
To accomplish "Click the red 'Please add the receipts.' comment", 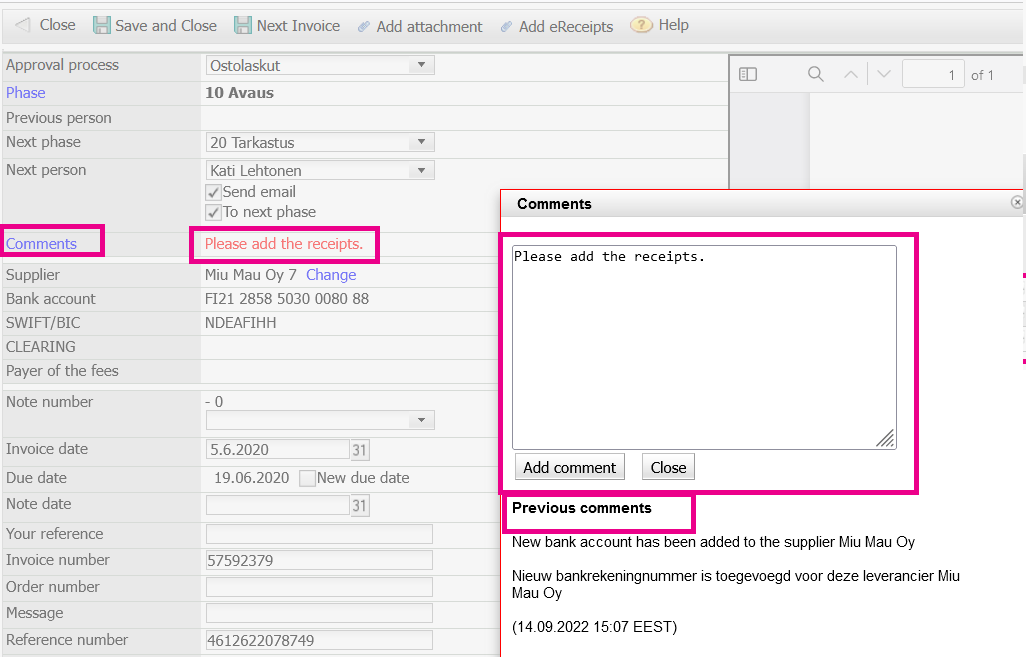I will pyautogui.click(x=283, y=243).
